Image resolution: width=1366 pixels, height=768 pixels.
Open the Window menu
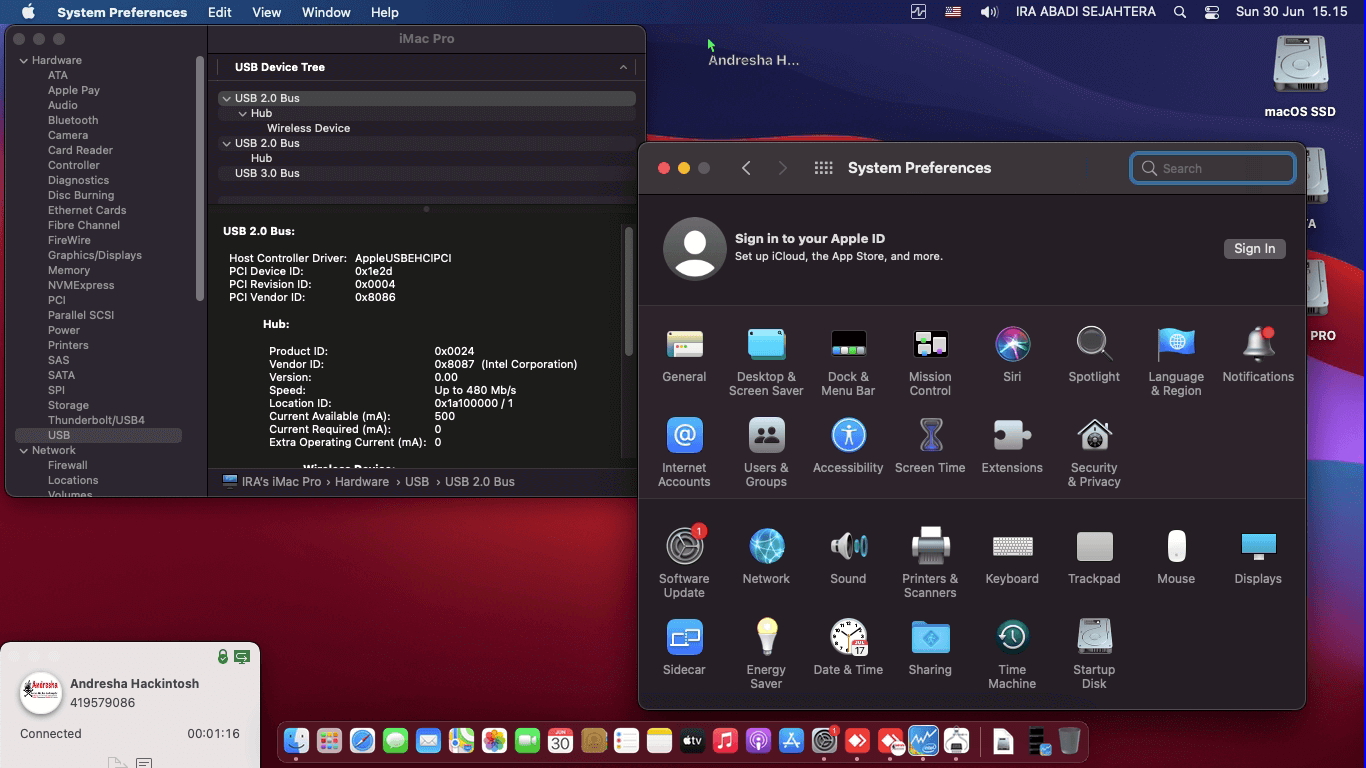click(x=326, y=12)
